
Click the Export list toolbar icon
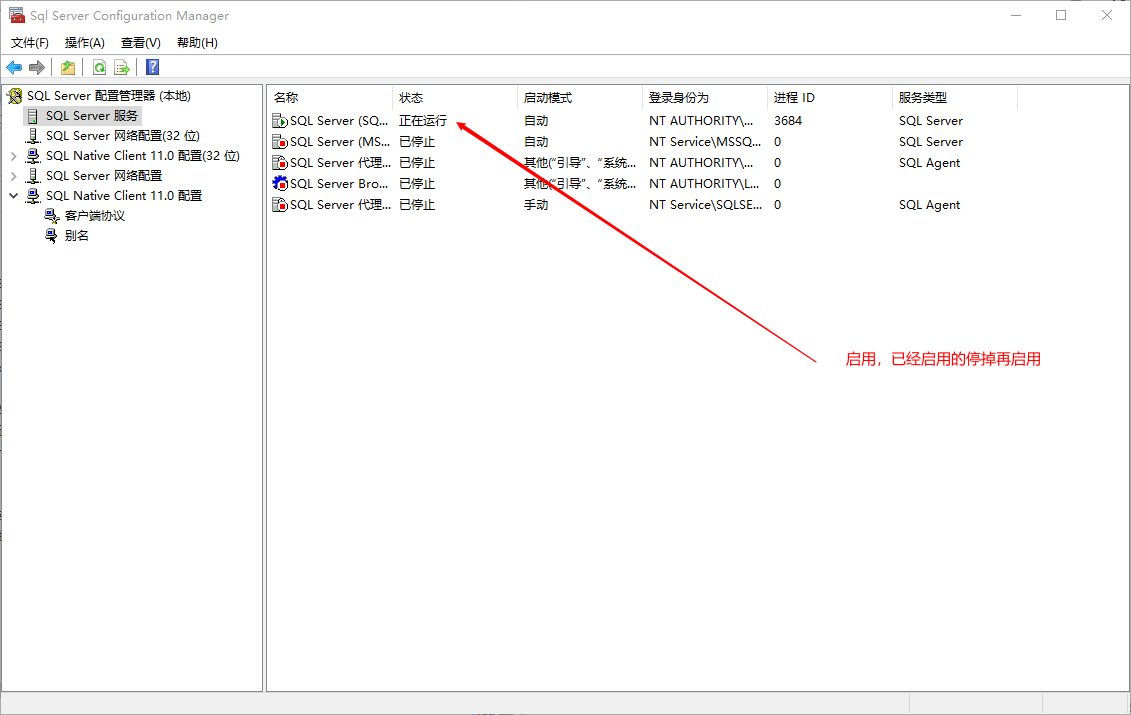(x=122, y=68)
